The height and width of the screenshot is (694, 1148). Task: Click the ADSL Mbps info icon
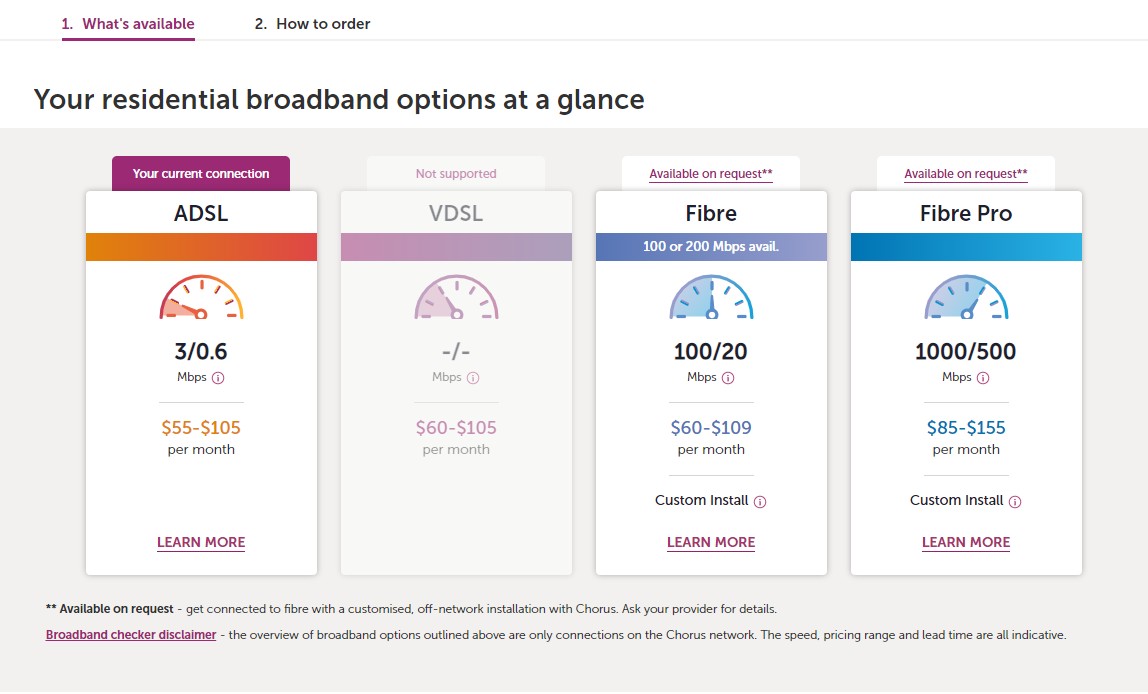click(x=218, y=378)
